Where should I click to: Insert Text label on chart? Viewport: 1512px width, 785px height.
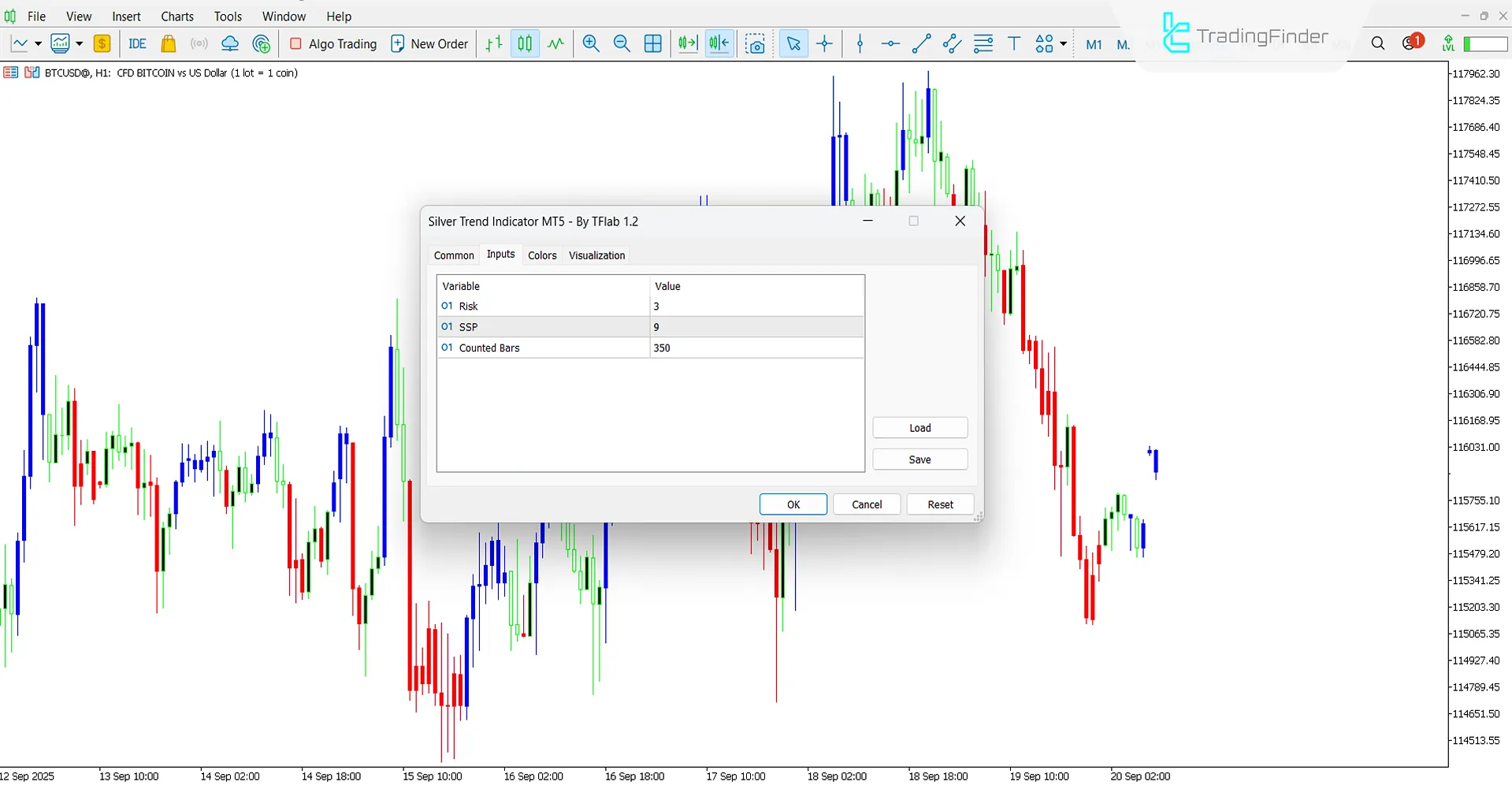(1014, 43)
